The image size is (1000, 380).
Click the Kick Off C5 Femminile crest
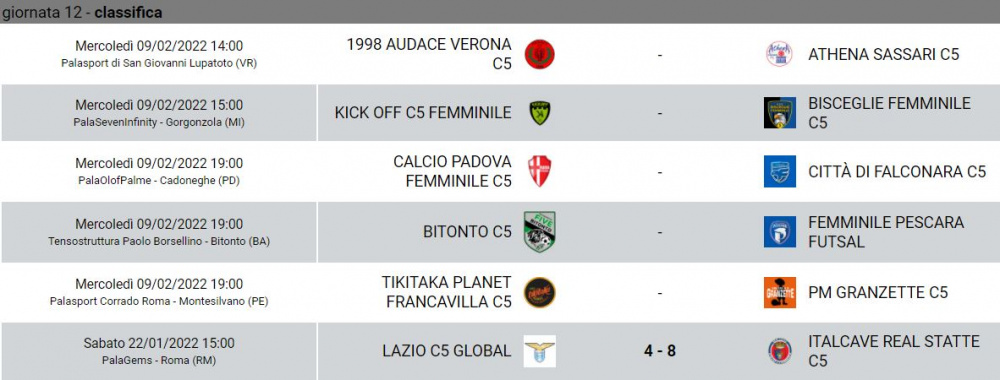(540, 113)
